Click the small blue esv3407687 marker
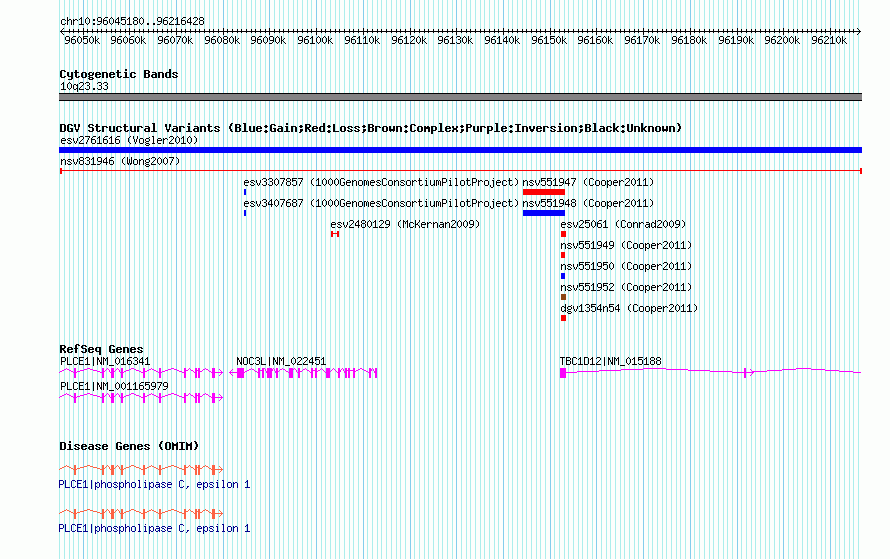The width and height of the screenshot is (890, 559). [x=245, y=213]
